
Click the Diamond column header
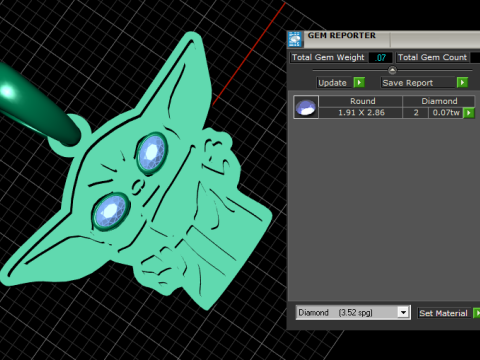click(439, 101)
